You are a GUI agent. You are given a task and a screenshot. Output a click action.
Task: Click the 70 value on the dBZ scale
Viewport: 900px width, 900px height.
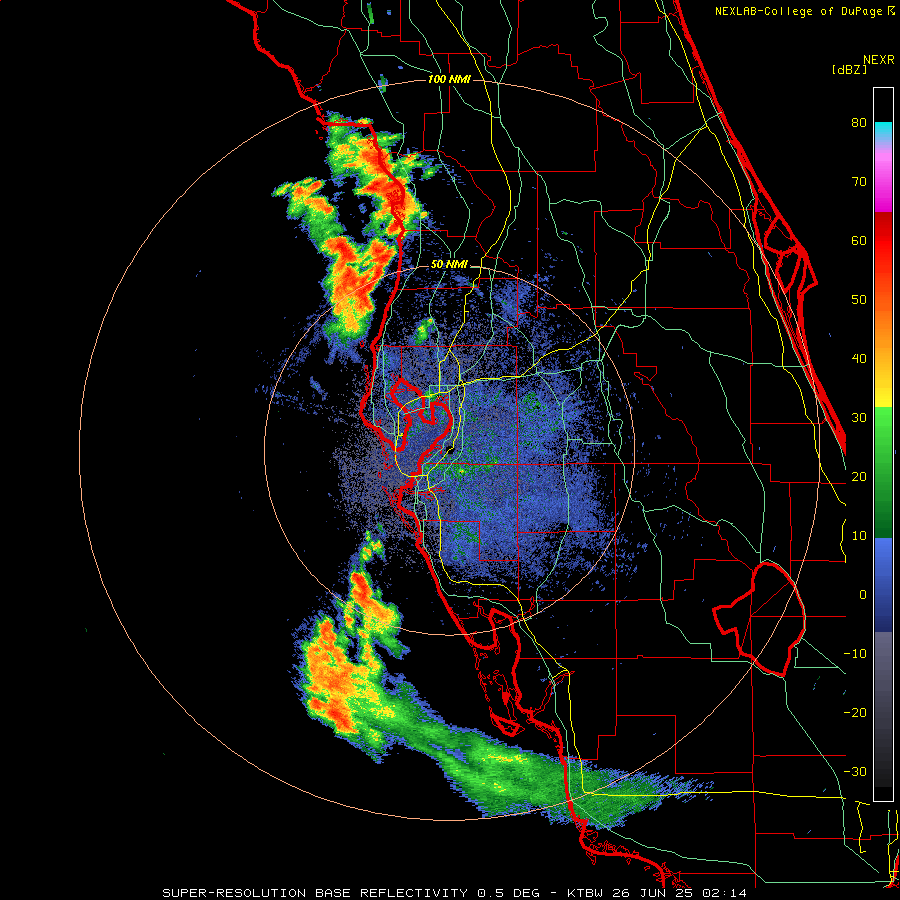859,182
